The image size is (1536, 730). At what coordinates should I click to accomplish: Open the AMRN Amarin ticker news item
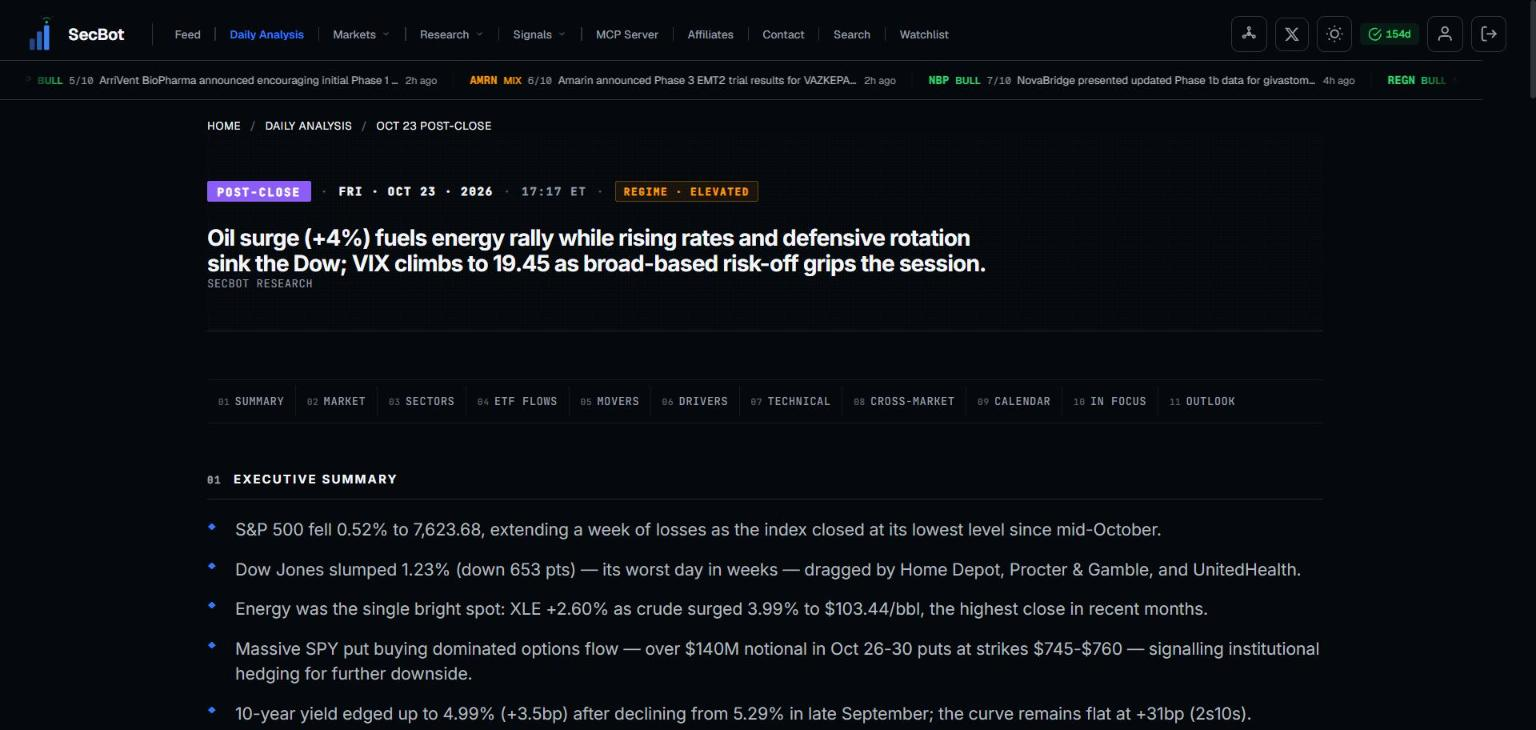coord(683,80)
